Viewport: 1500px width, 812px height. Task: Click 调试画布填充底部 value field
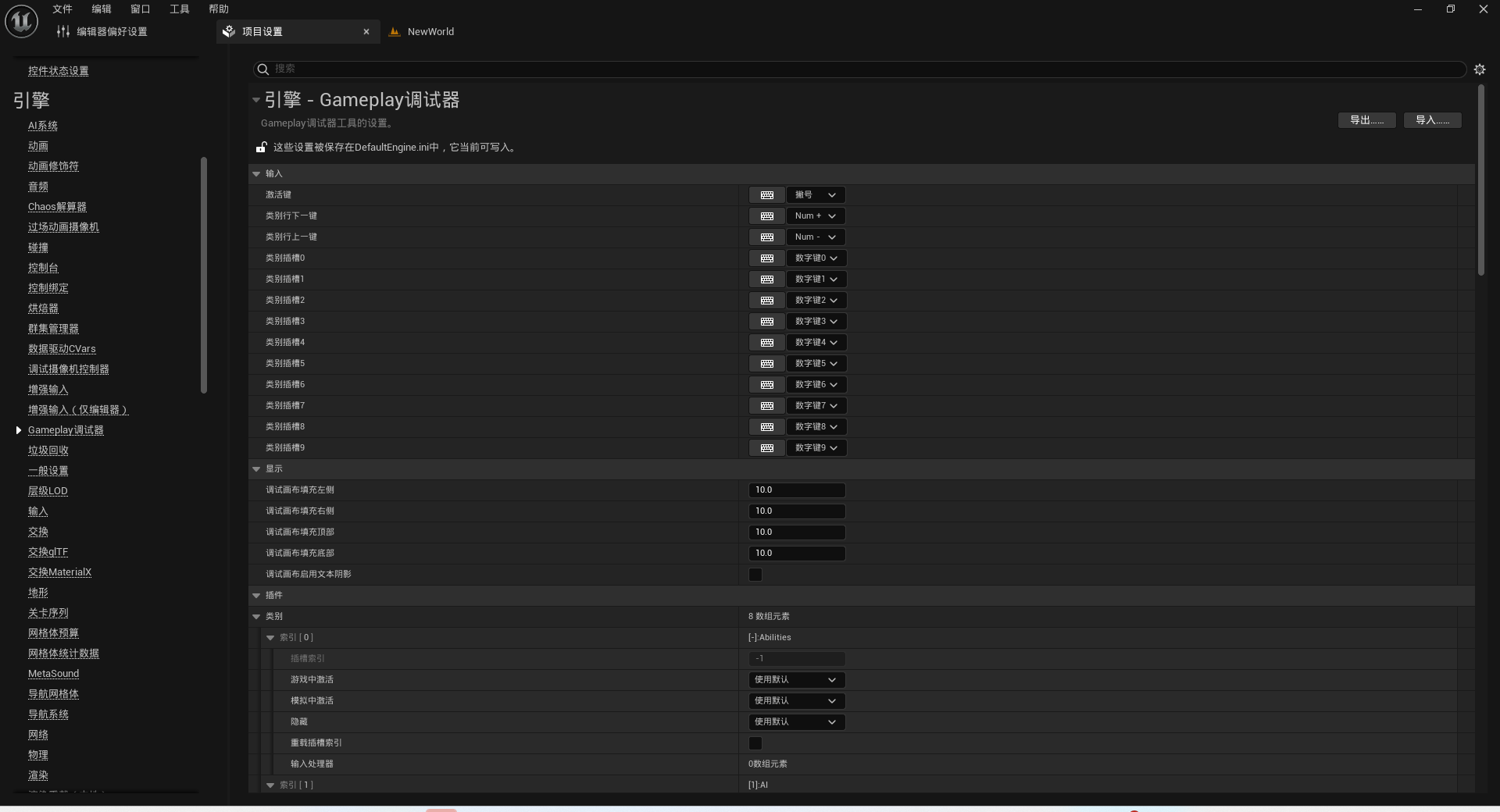pos(797,554)
